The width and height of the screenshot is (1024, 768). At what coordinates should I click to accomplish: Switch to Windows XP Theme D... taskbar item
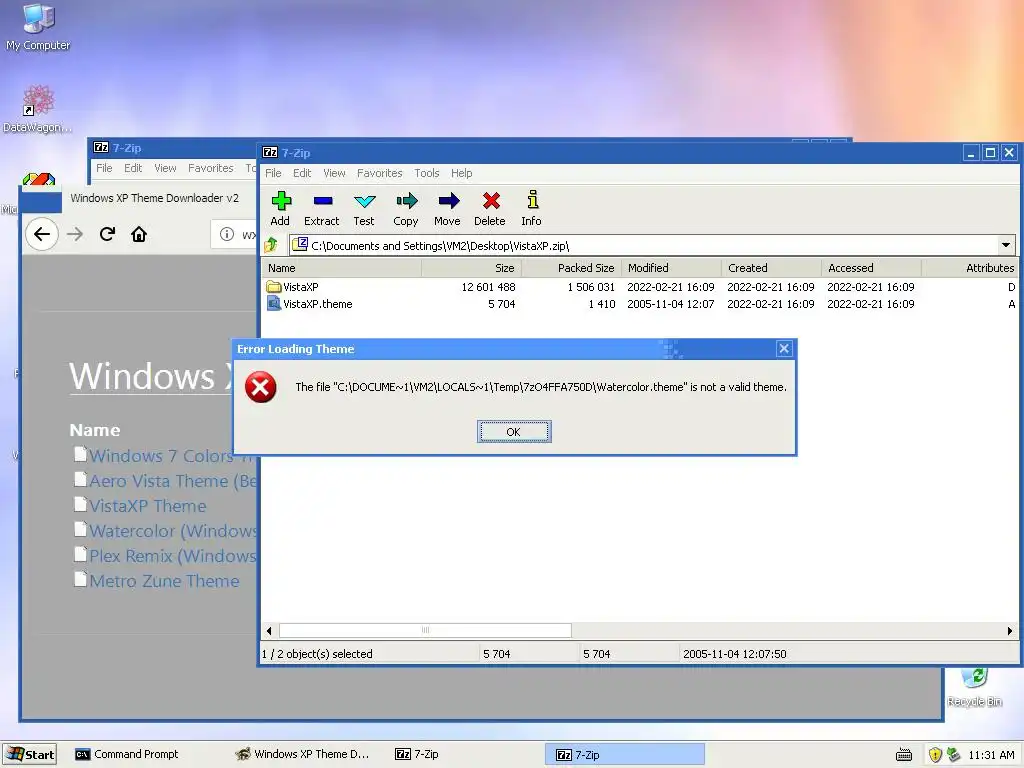click(x=303, y=754)
